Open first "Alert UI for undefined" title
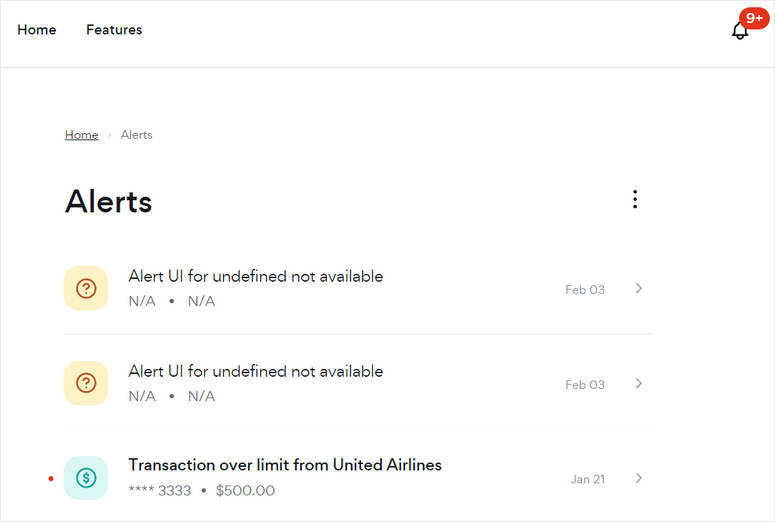 pos(255,276)
